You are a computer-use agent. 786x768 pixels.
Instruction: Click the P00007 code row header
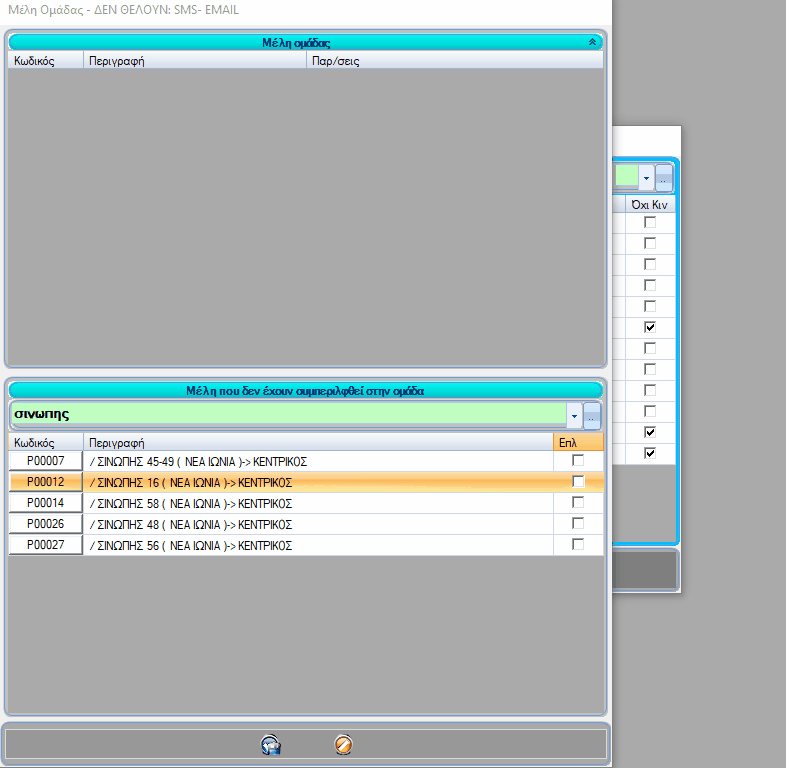coord(46,461)
